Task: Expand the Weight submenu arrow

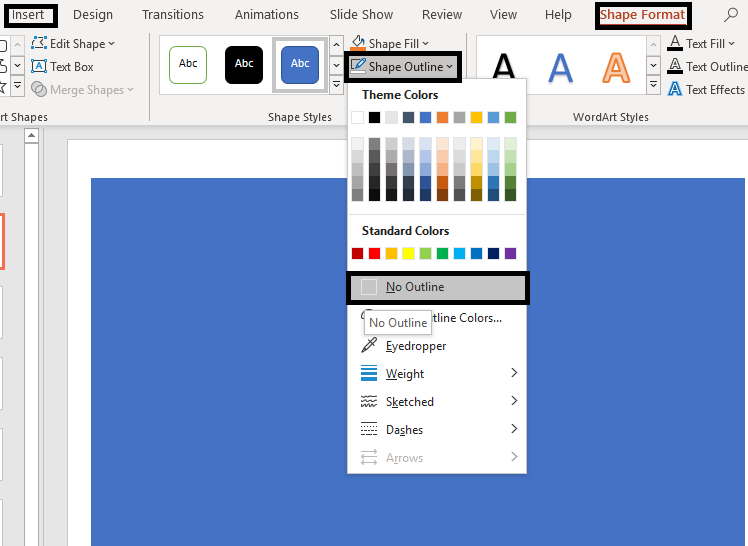Action: coord(514,372)
